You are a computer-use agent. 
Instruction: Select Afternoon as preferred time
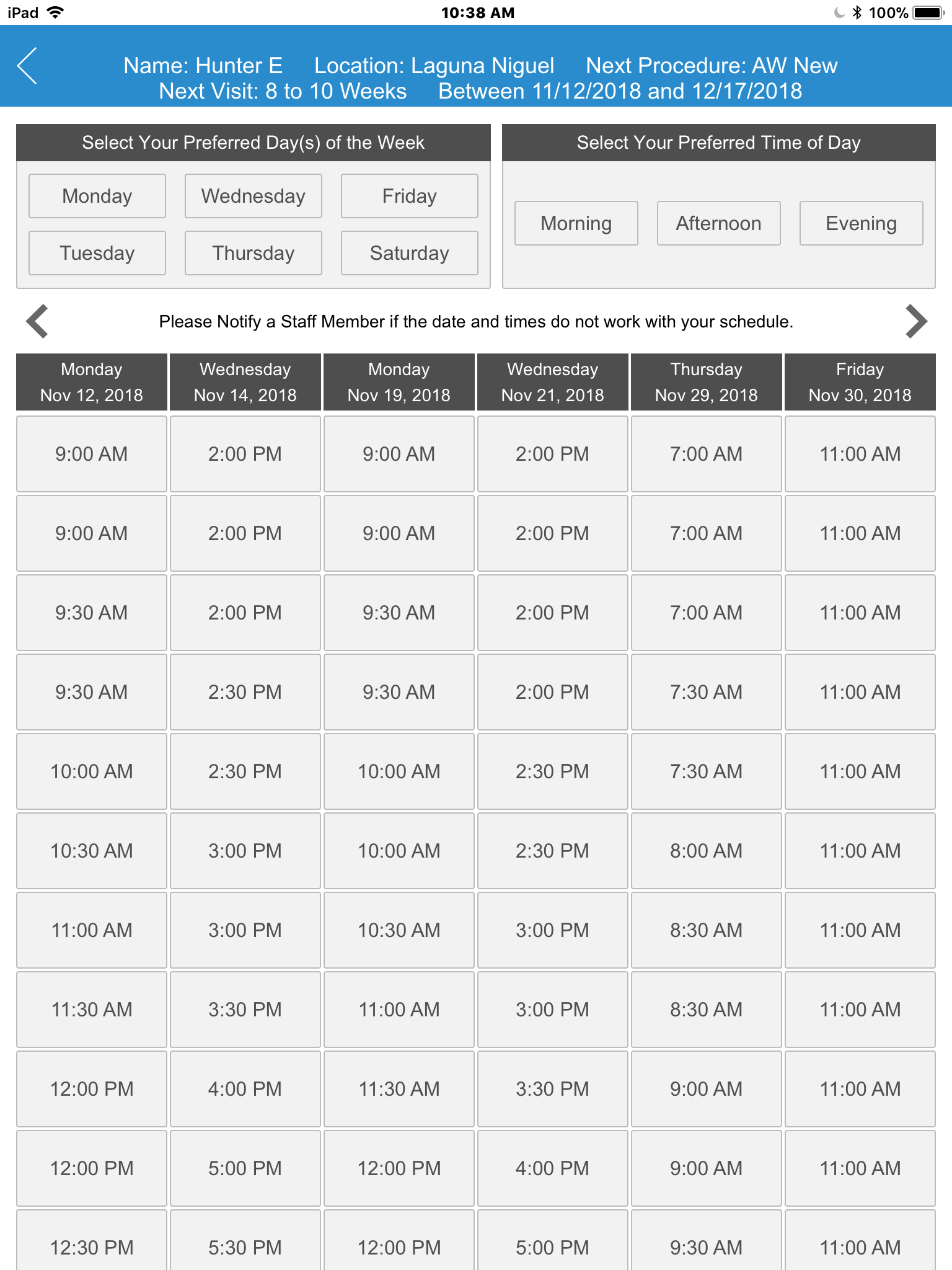pos(718,223)
